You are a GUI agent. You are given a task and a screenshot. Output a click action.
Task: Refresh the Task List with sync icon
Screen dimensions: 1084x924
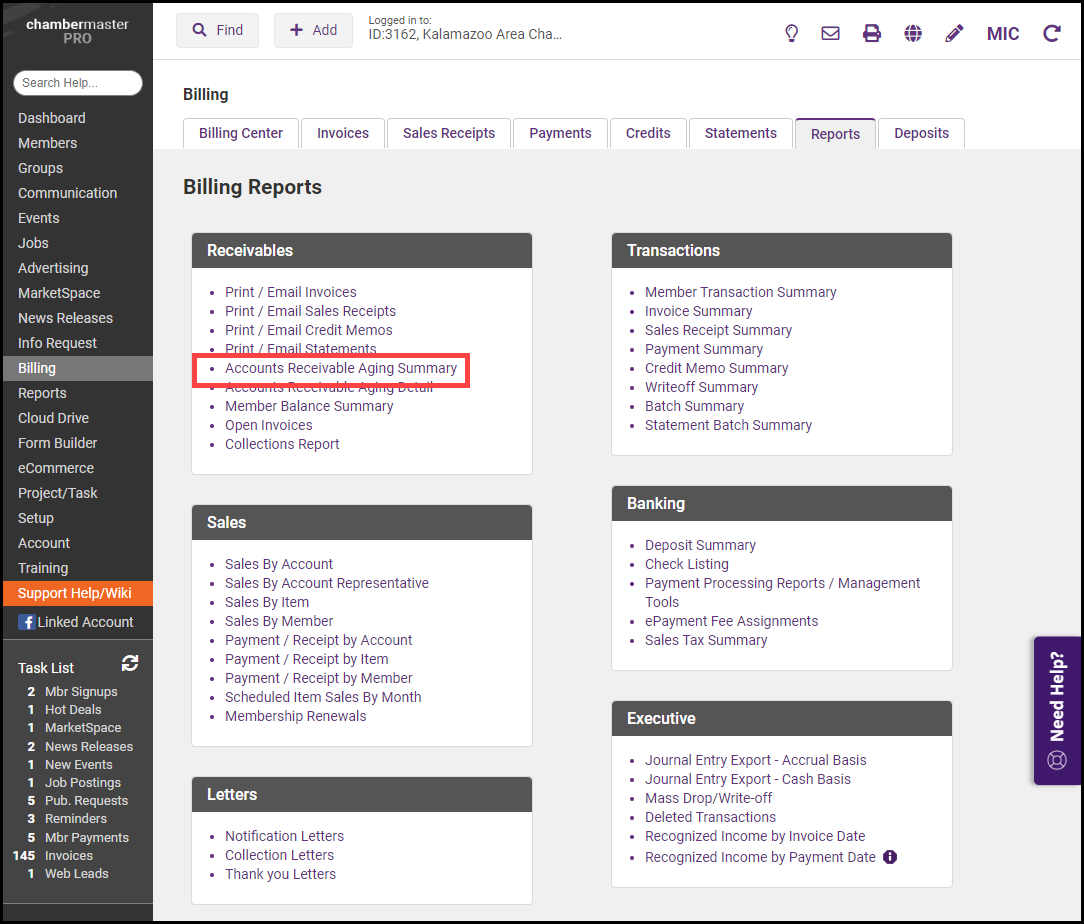[x=130, y=663]
